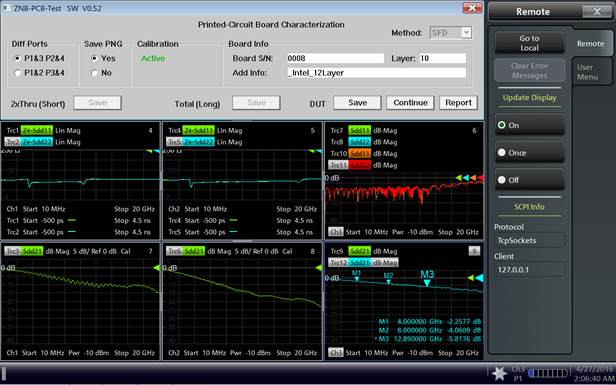Select Trc12 Sdd21 trace label
This screenshot has height=385, width=616.
363,262
